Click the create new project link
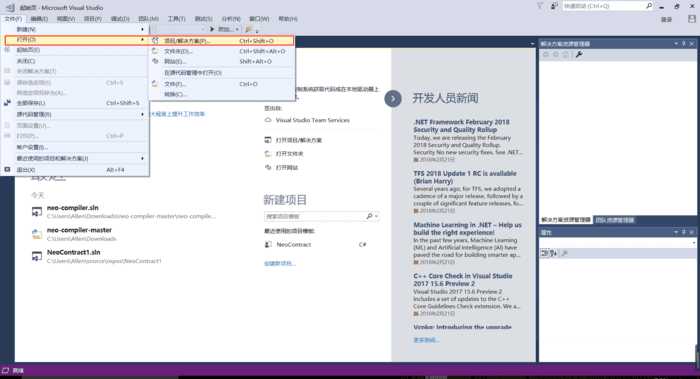 [x=279, y=263]
